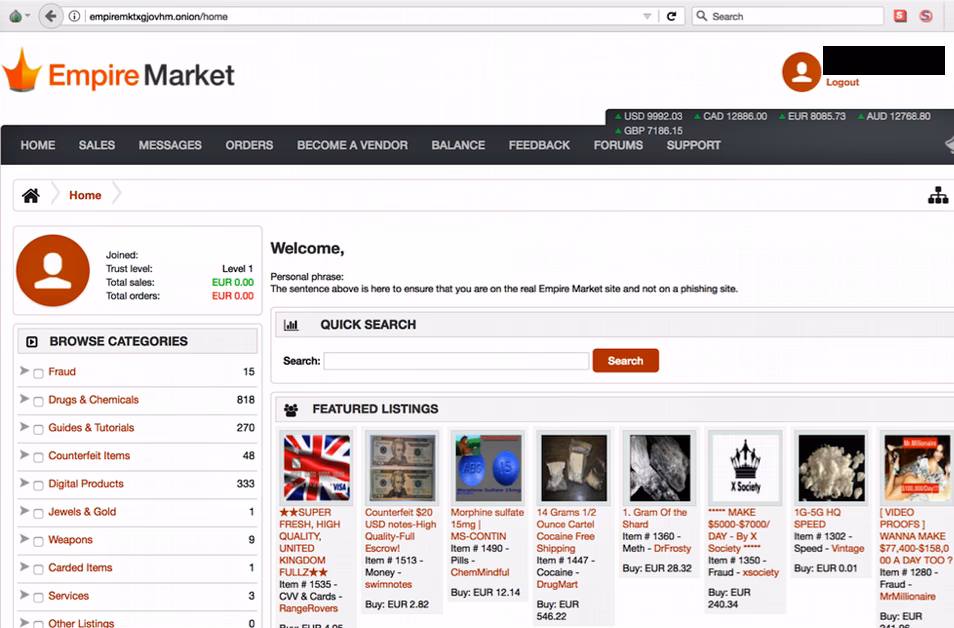Go back with the browser back arrow

(50, 16)
